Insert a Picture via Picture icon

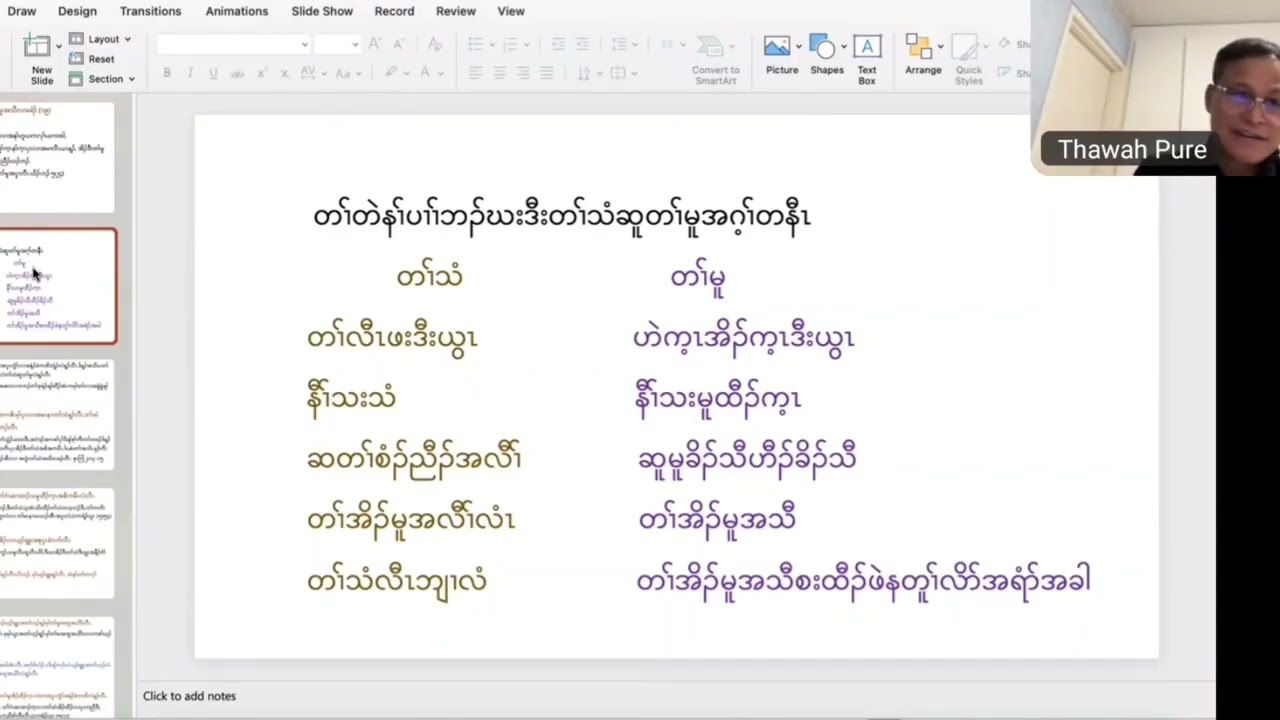[777, 47]
